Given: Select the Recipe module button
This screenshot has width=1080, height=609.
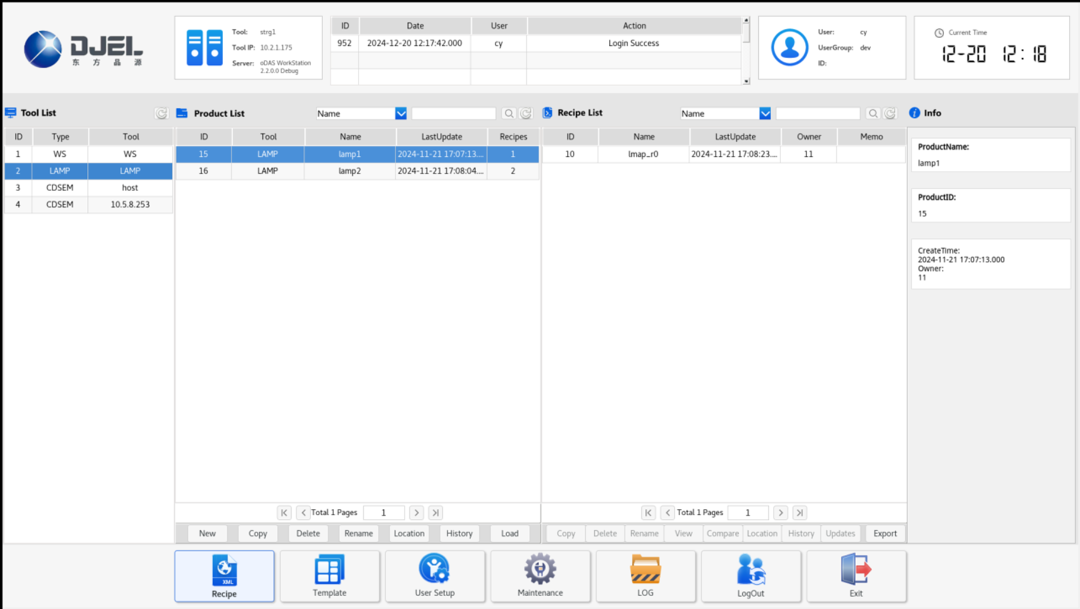Looking at the screenshot, I should (224, 576).
